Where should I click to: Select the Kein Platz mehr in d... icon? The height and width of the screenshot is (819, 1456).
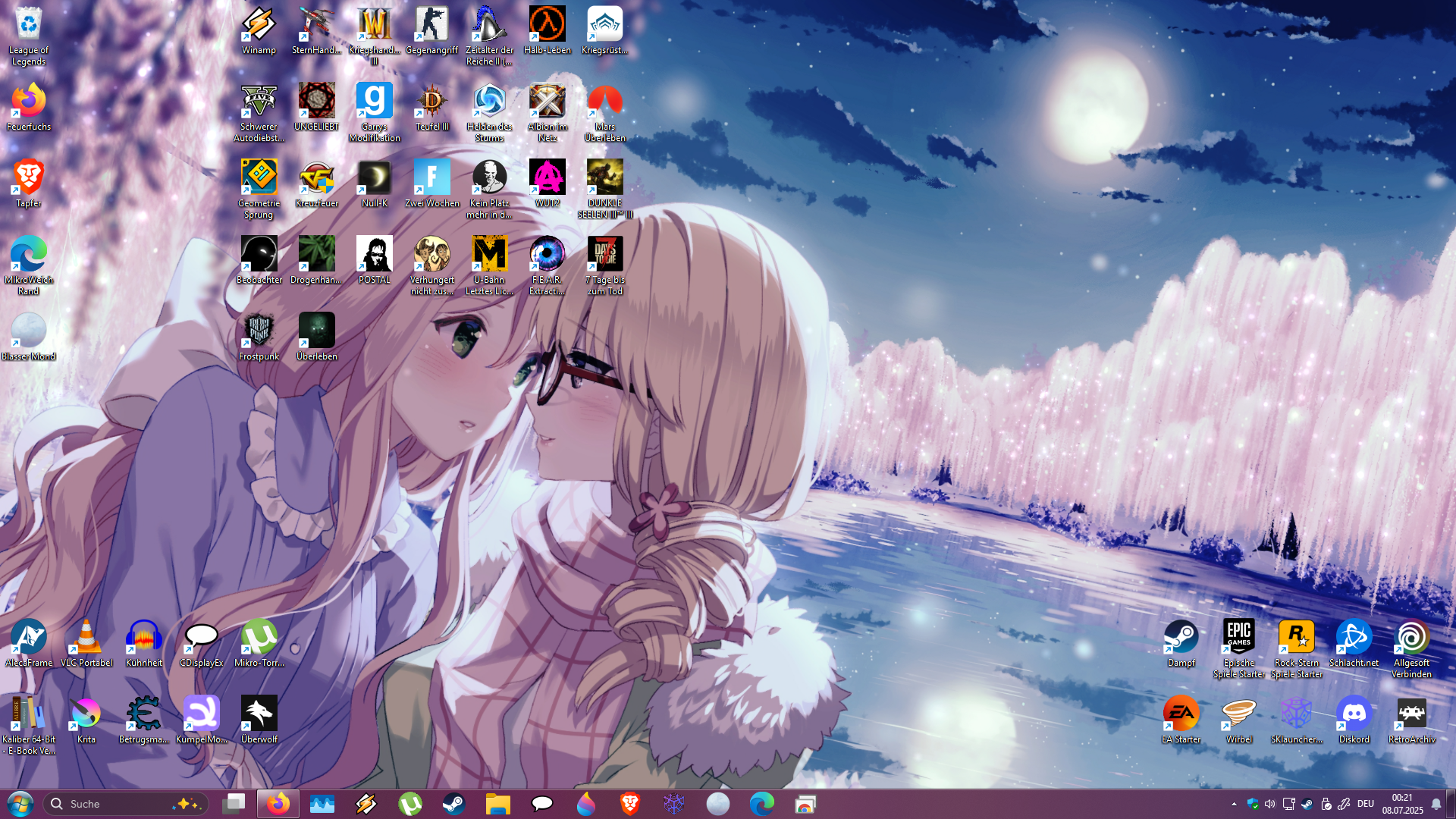pos(490,189)
